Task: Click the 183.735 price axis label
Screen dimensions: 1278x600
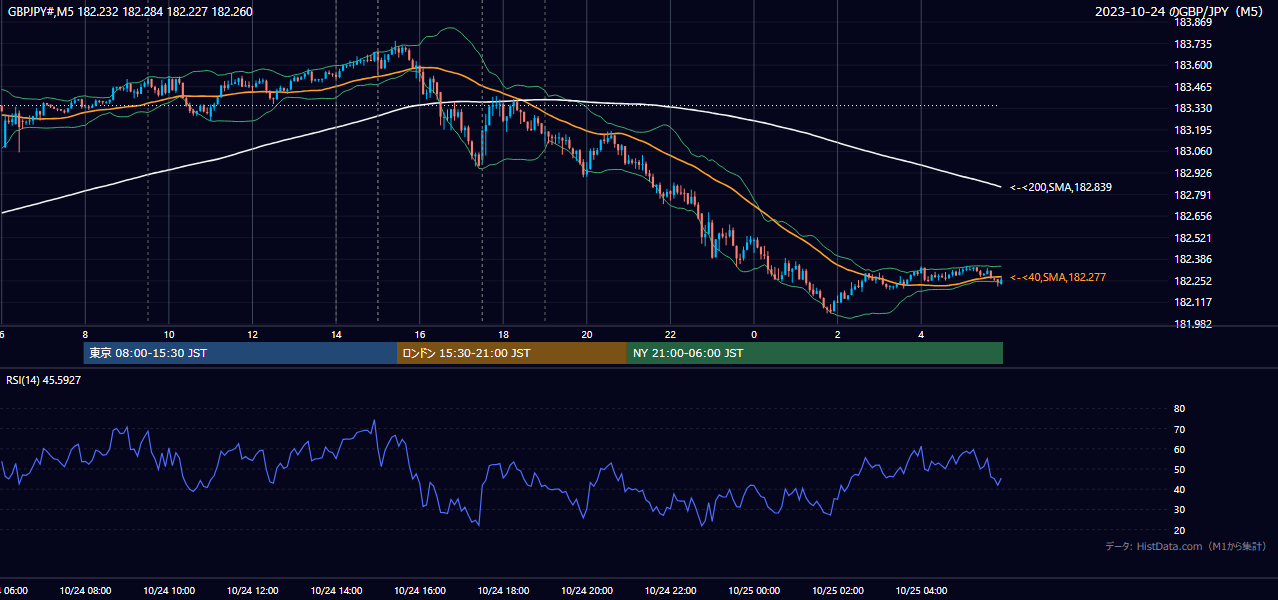Action: click(x=1192, y=44)
